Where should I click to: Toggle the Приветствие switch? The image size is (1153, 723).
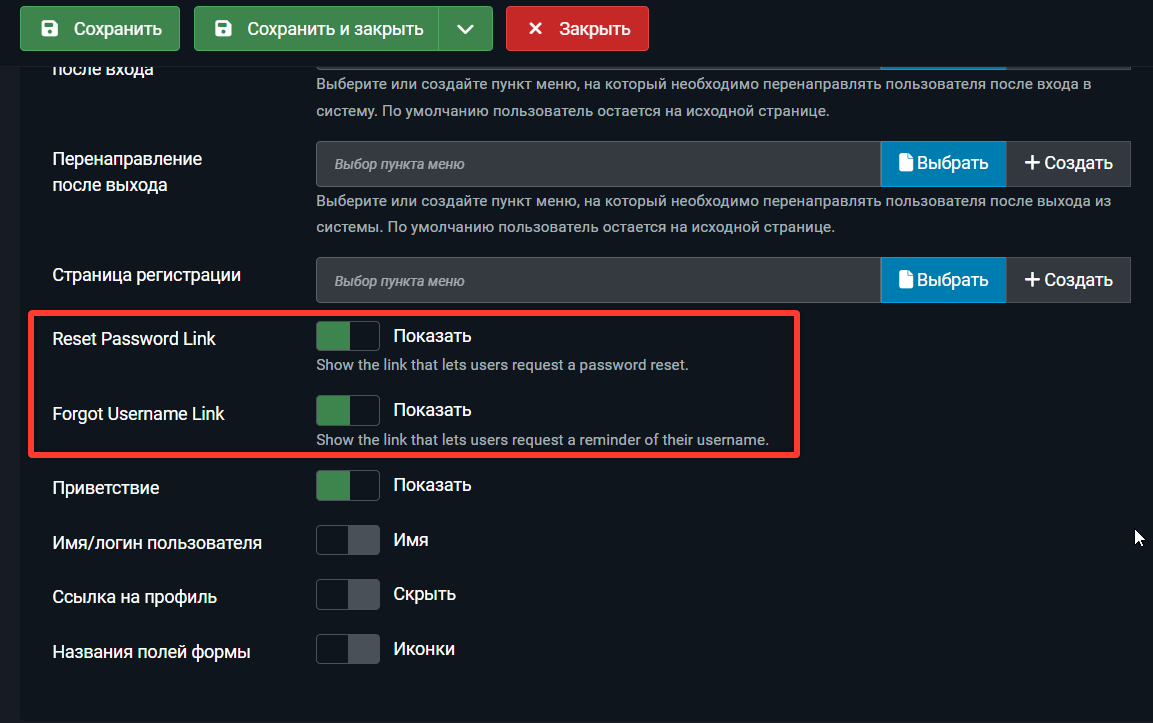[348, 485]
